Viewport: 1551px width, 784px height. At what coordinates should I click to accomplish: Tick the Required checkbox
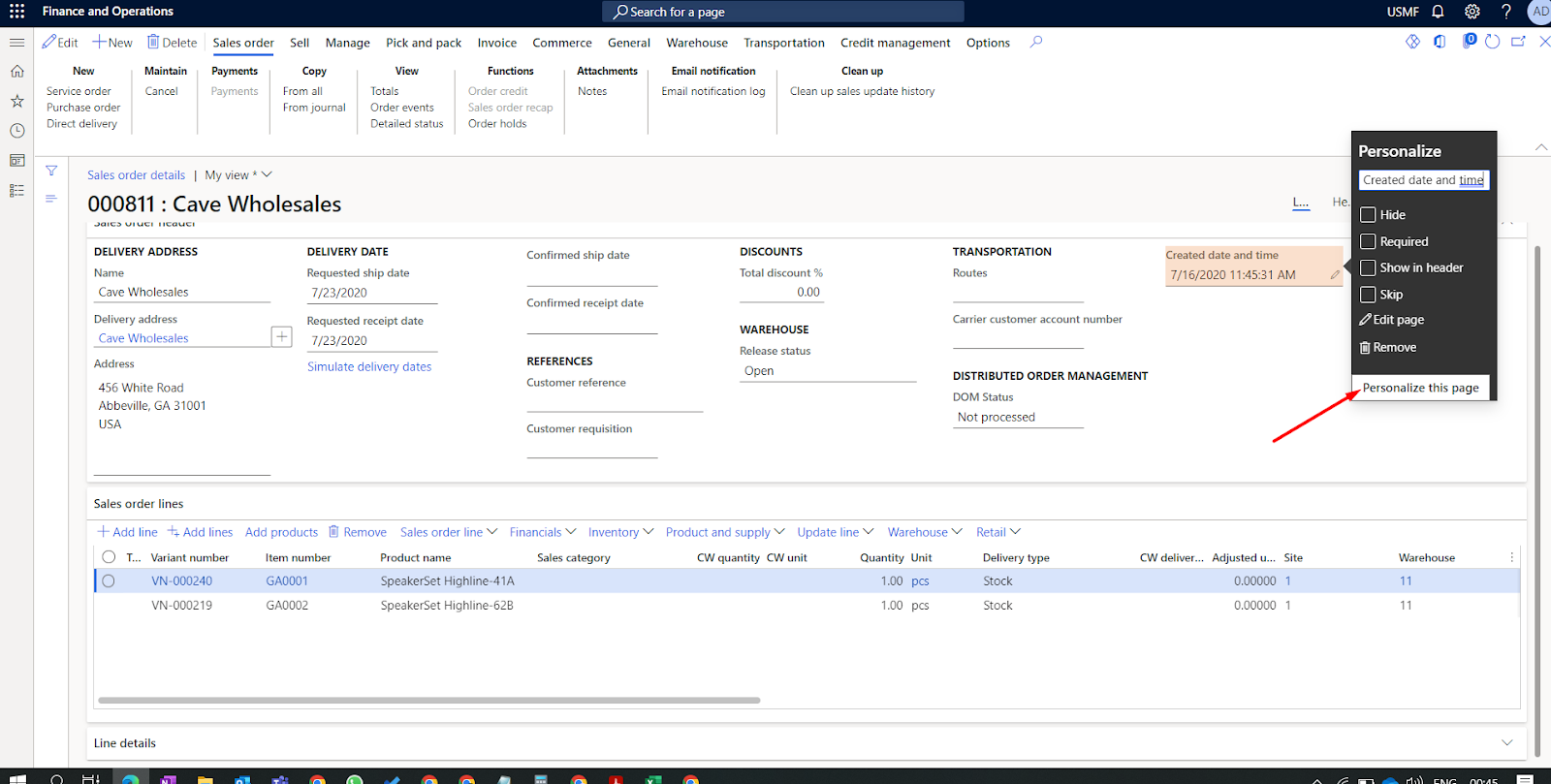[x=1368, y=241]
